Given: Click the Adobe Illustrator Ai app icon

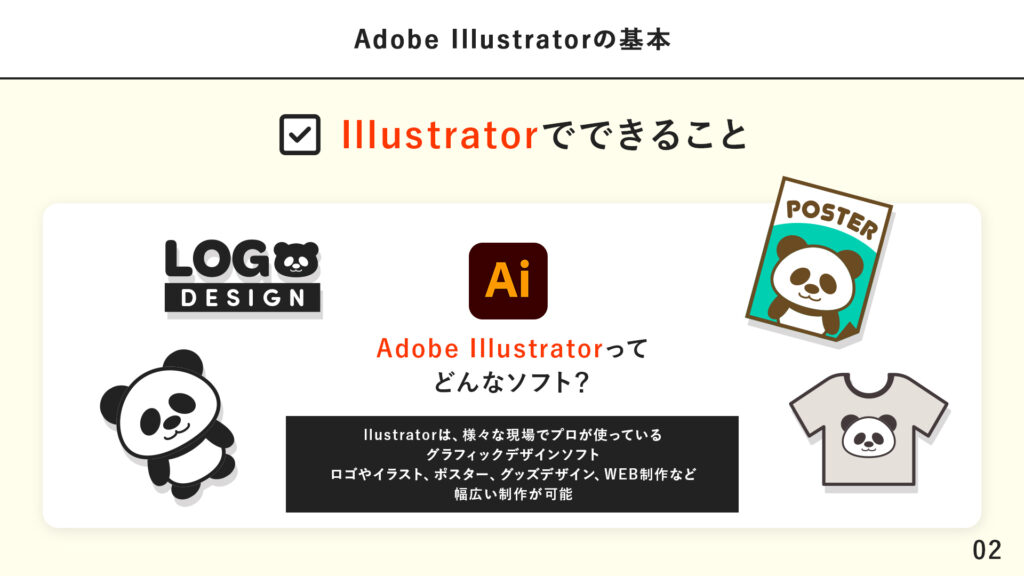Looking at the screenshot, I should point(508,281).
